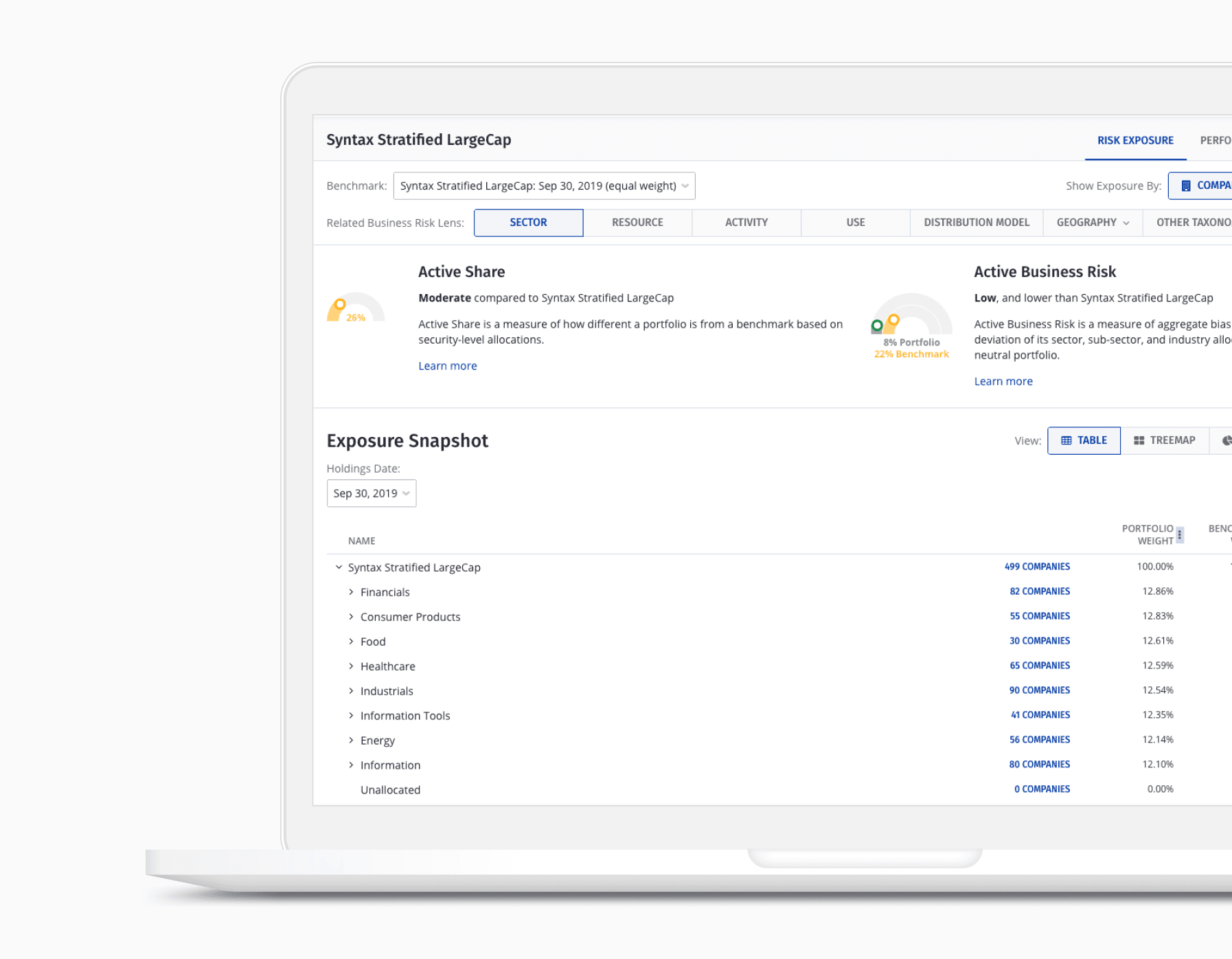Click the 100.00% portfolio weight value
The height and width of the screenshot is (959, 1232).
(1155, 567)
